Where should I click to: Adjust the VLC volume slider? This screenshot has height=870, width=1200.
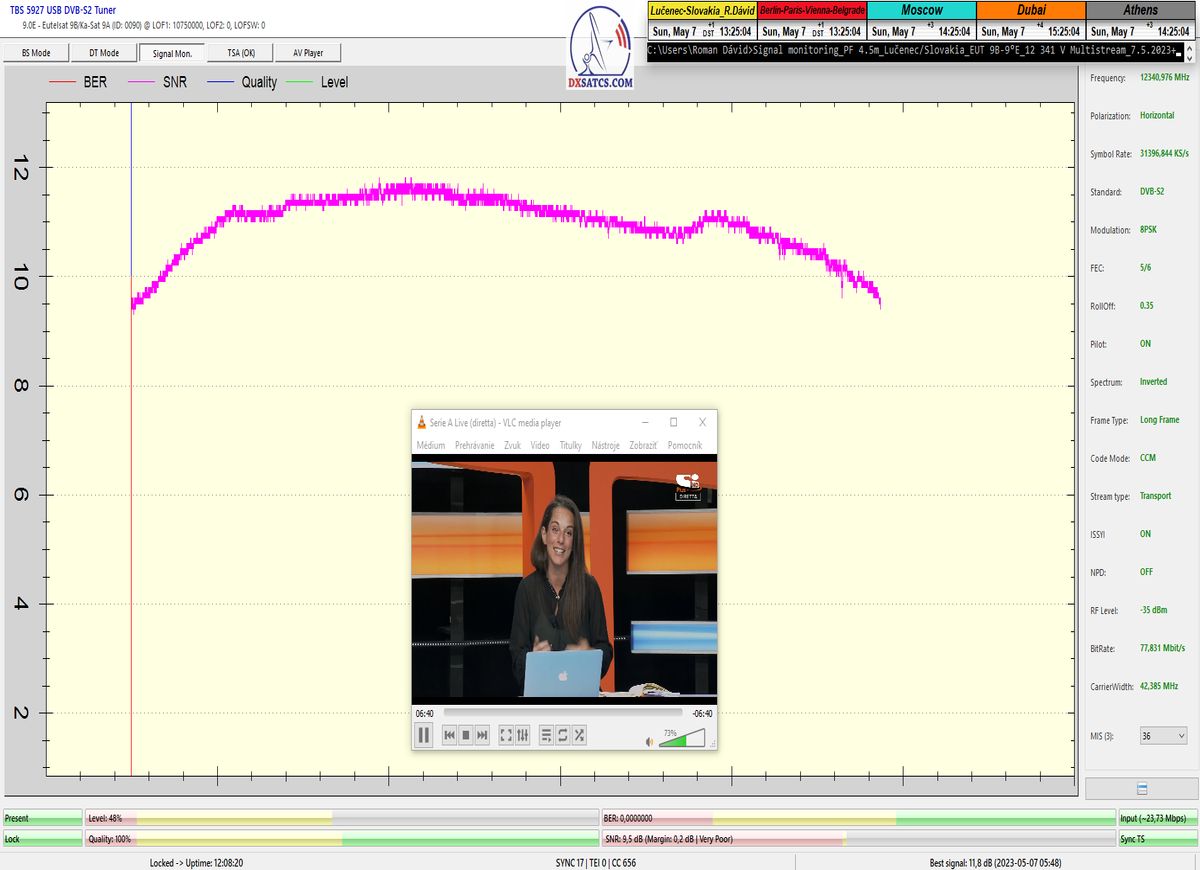683,739
